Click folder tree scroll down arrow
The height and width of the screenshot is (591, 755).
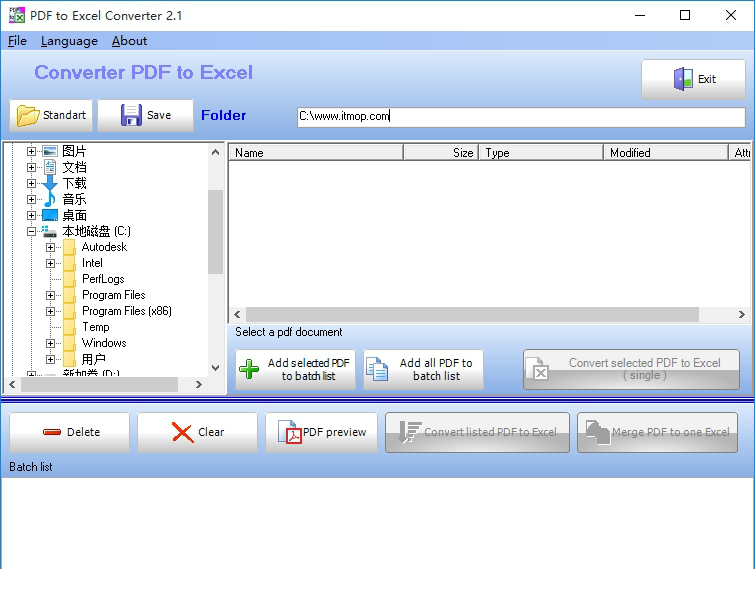tap(216, 368)
